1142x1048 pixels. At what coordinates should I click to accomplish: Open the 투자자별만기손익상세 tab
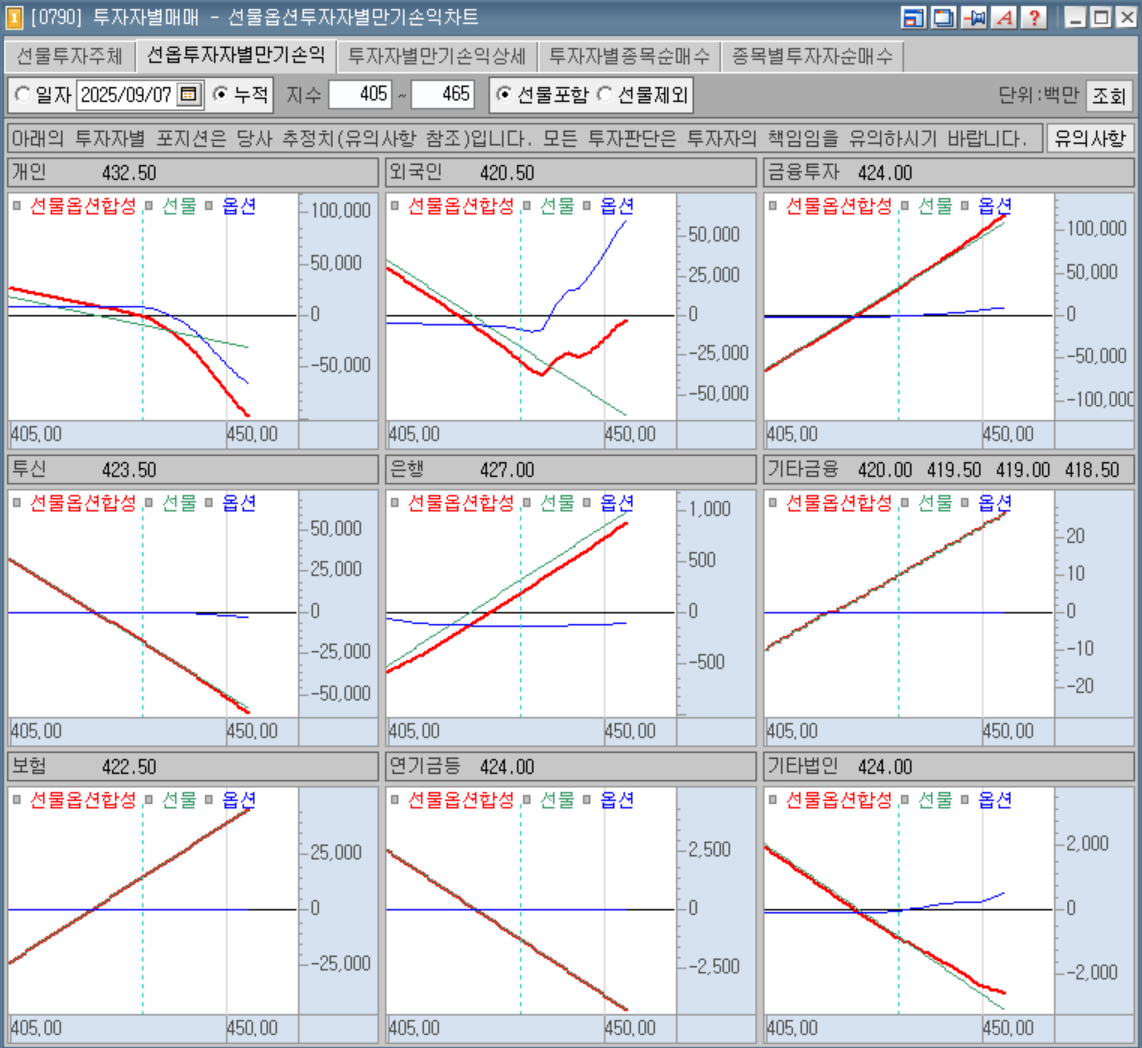pos(437,56)
